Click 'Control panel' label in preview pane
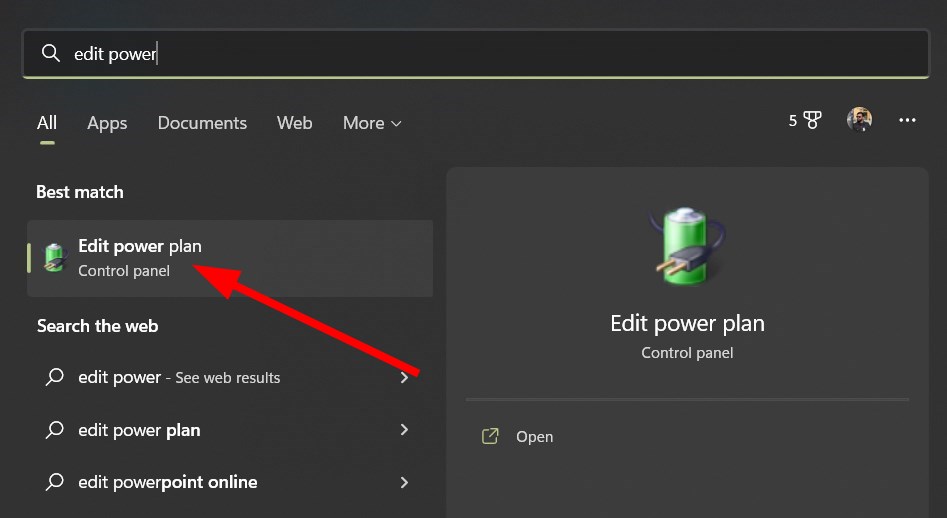The image size is (947, 518). [x=687, y=353]
